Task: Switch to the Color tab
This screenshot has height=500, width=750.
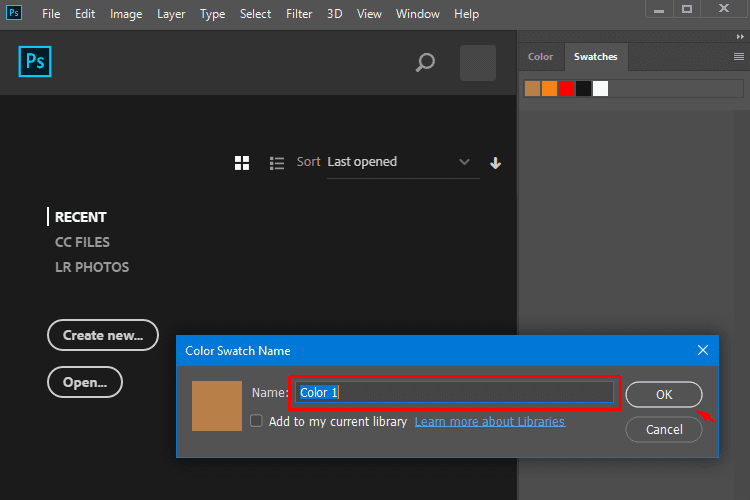Action: click(x=540, y=56)
